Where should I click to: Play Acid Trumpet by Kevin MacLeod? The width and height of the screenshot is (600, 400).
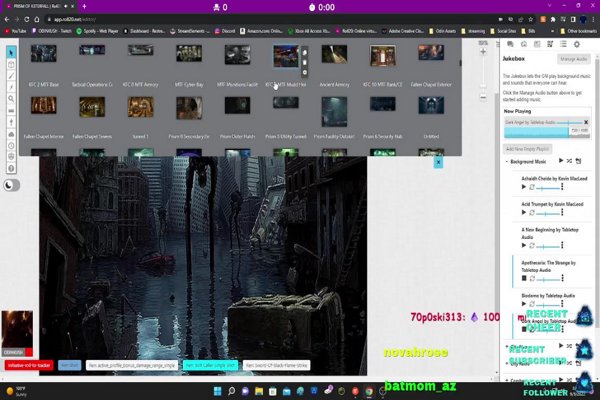(524, 212)
